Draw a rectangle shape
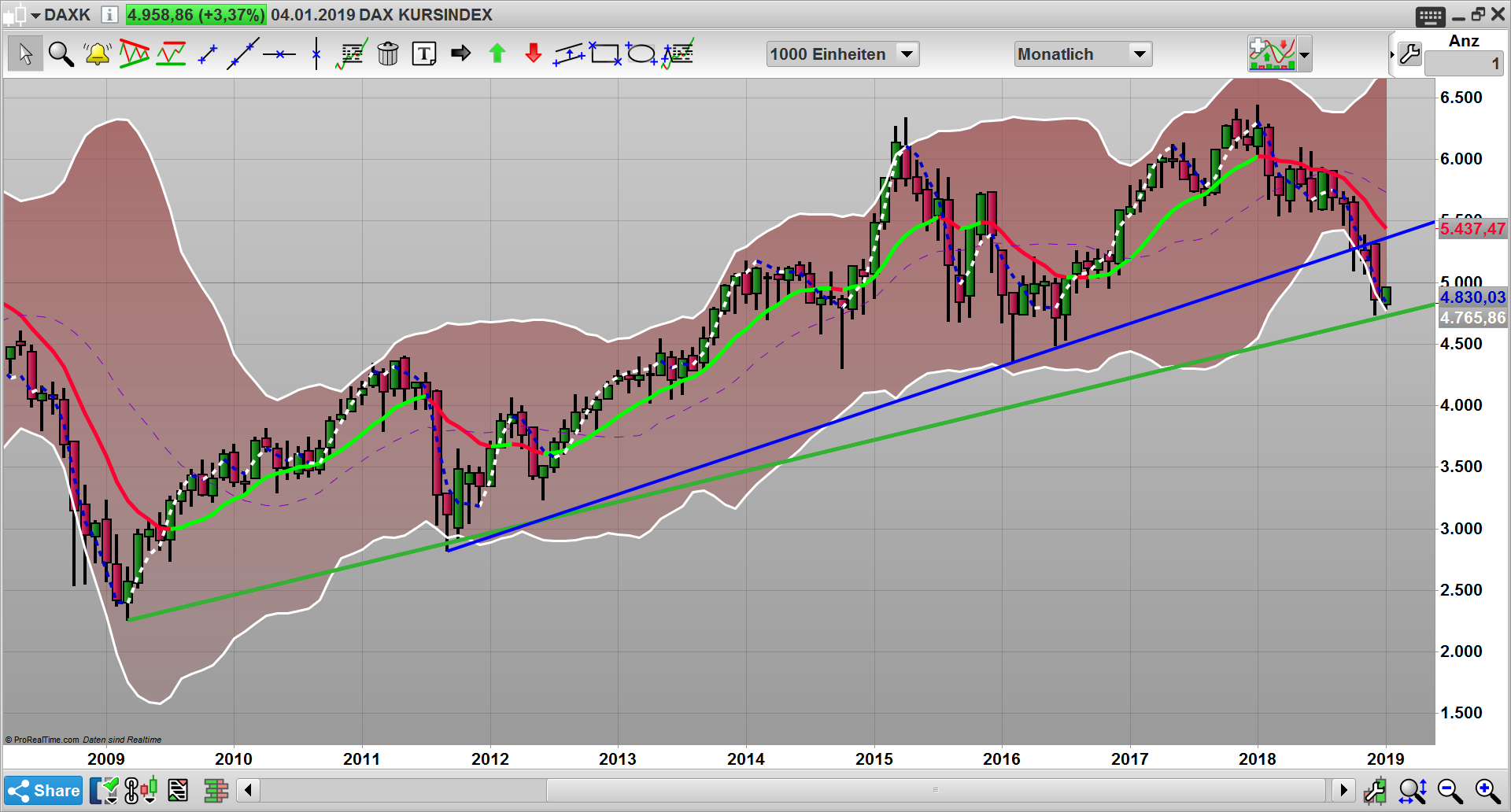The width and height of the screenshot is (1511, 812). (x=605, y=54)
